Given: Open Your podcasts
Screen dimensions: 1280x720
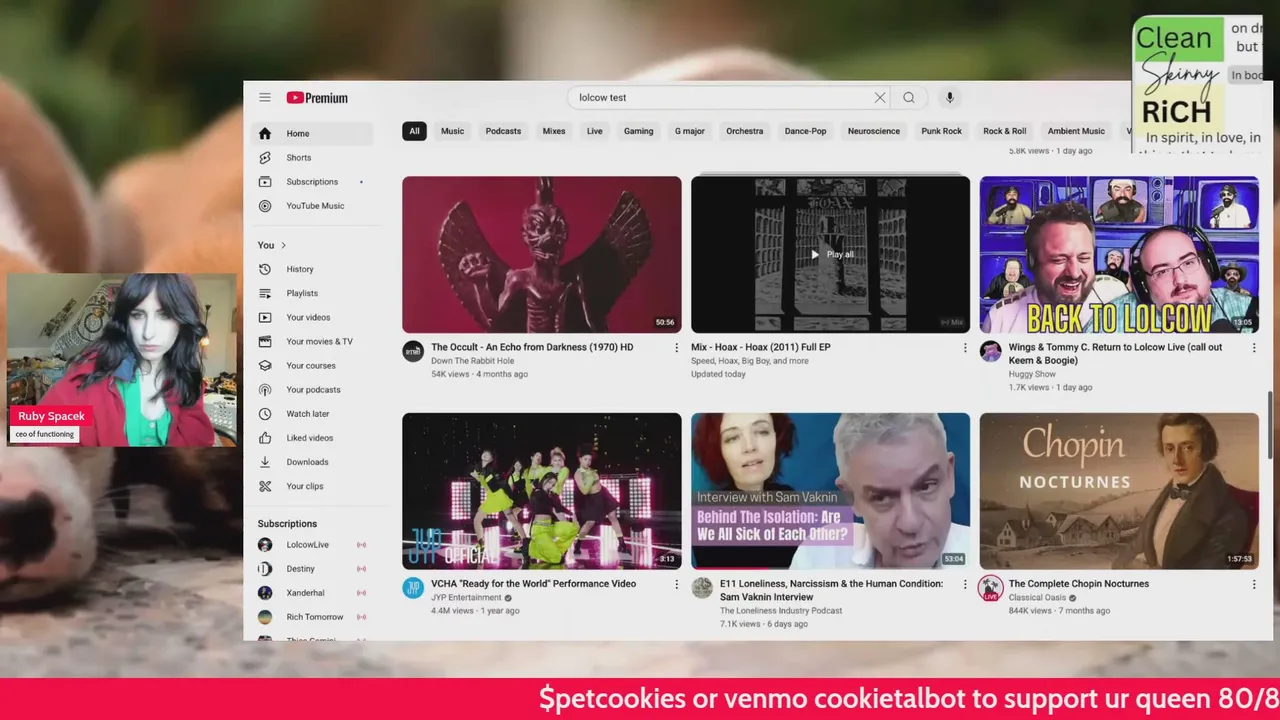Looking at the screenshot, I should (x=314, y=390).
